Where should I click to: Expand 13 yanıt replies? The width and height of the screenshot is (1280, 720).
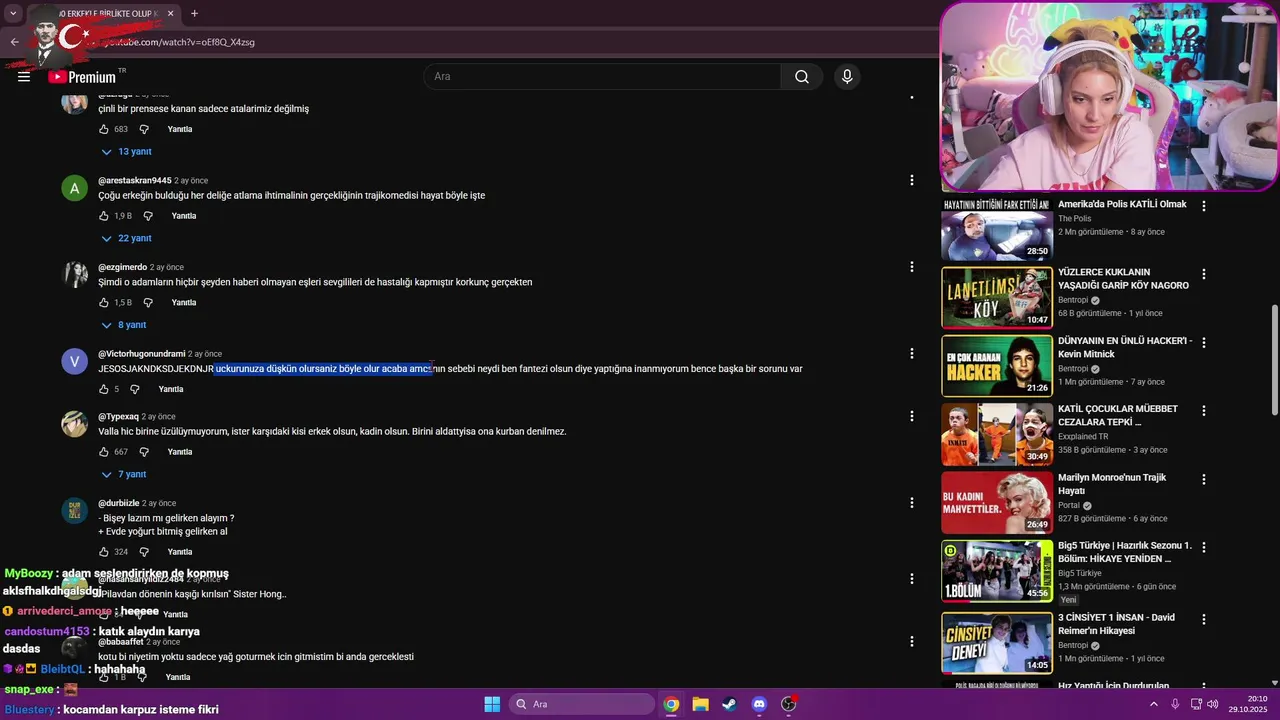click(x=126, y=152)
